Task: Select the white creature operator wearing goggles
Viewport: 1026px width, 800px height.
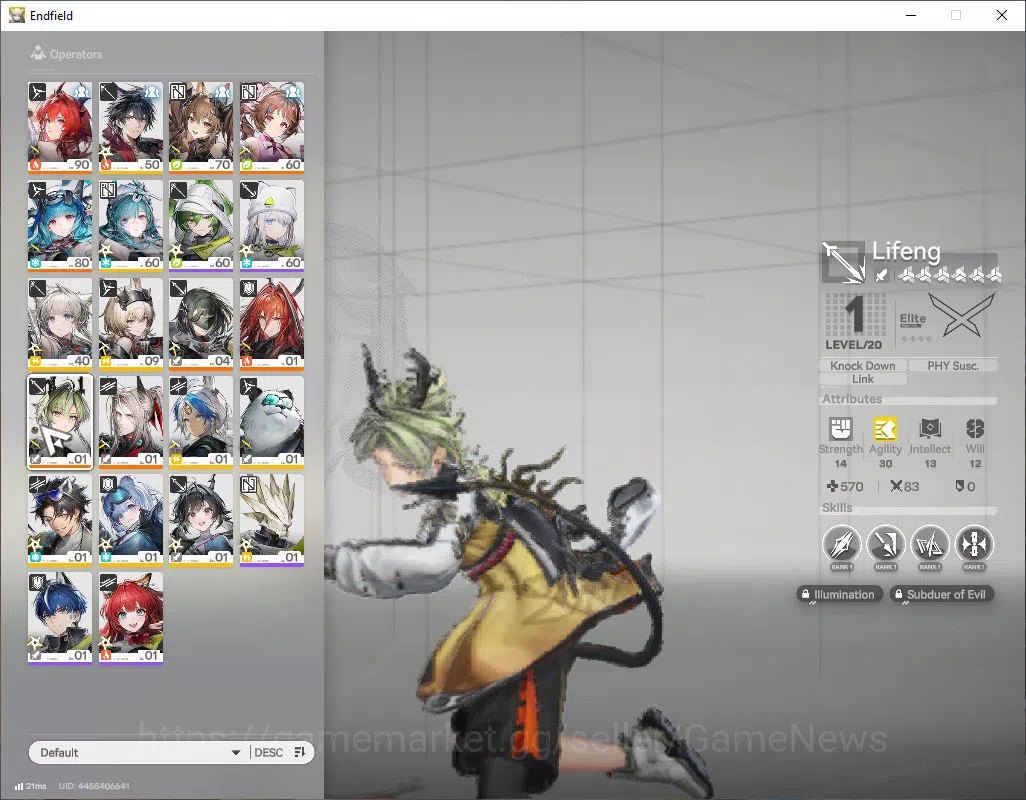Action: click(272, 421)
